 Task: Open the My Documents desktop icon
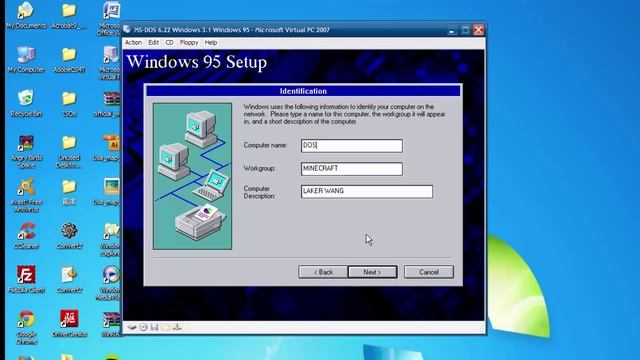pyautogui.click(x=26, y=15)
